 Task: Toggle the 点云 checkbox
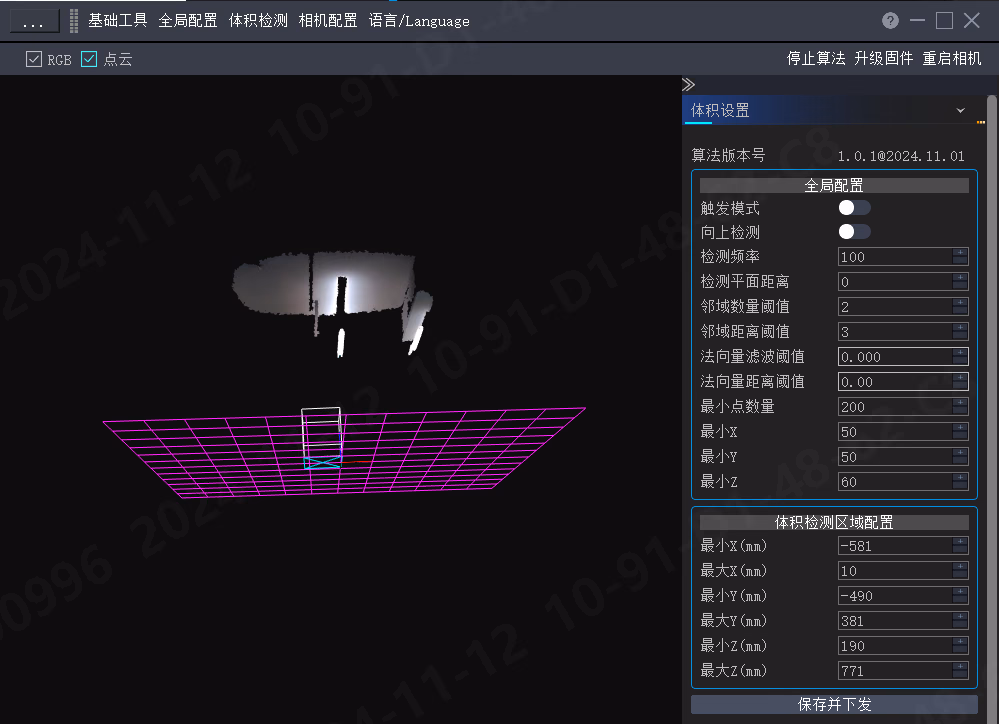pyautogui.click(x=89, y=59)
